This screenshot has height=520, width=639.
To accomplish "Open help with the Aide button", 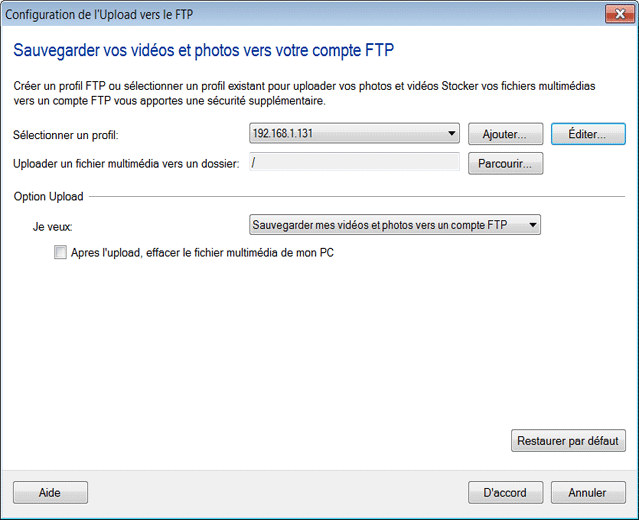I will click(50, 492).
